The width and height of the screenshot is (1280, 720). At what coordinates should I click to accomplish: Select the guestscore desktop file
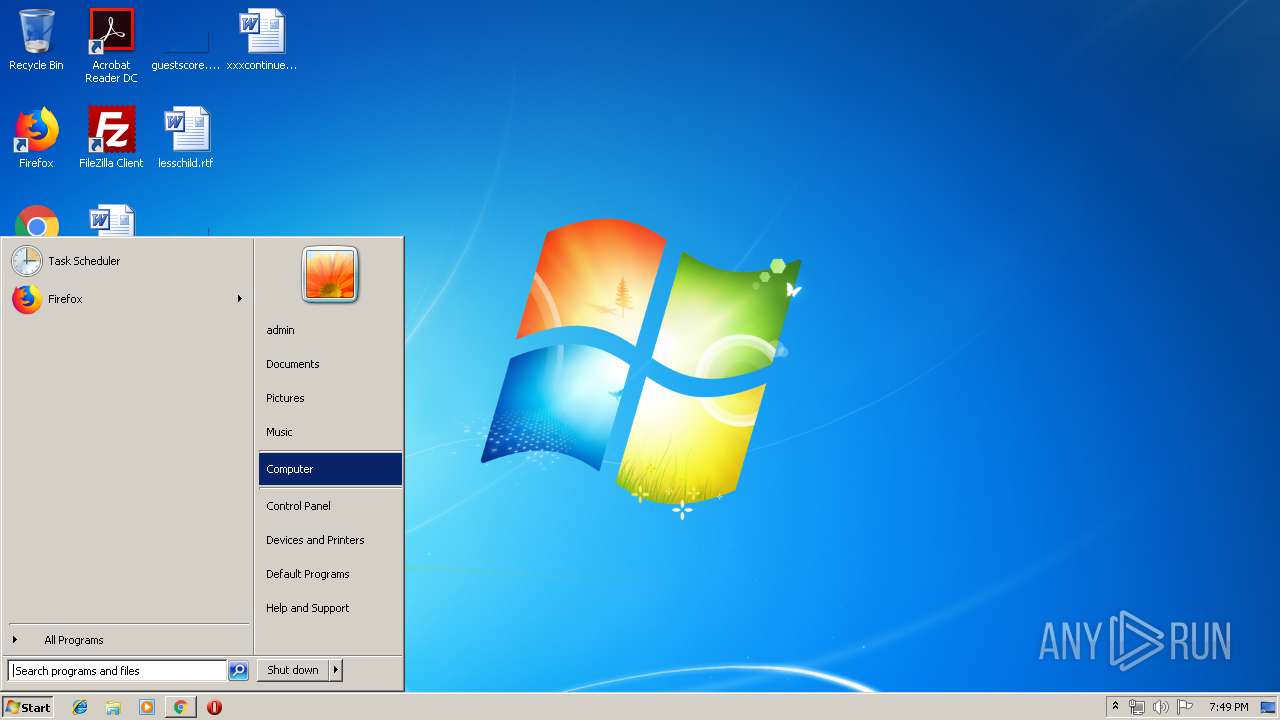(186, 40)
